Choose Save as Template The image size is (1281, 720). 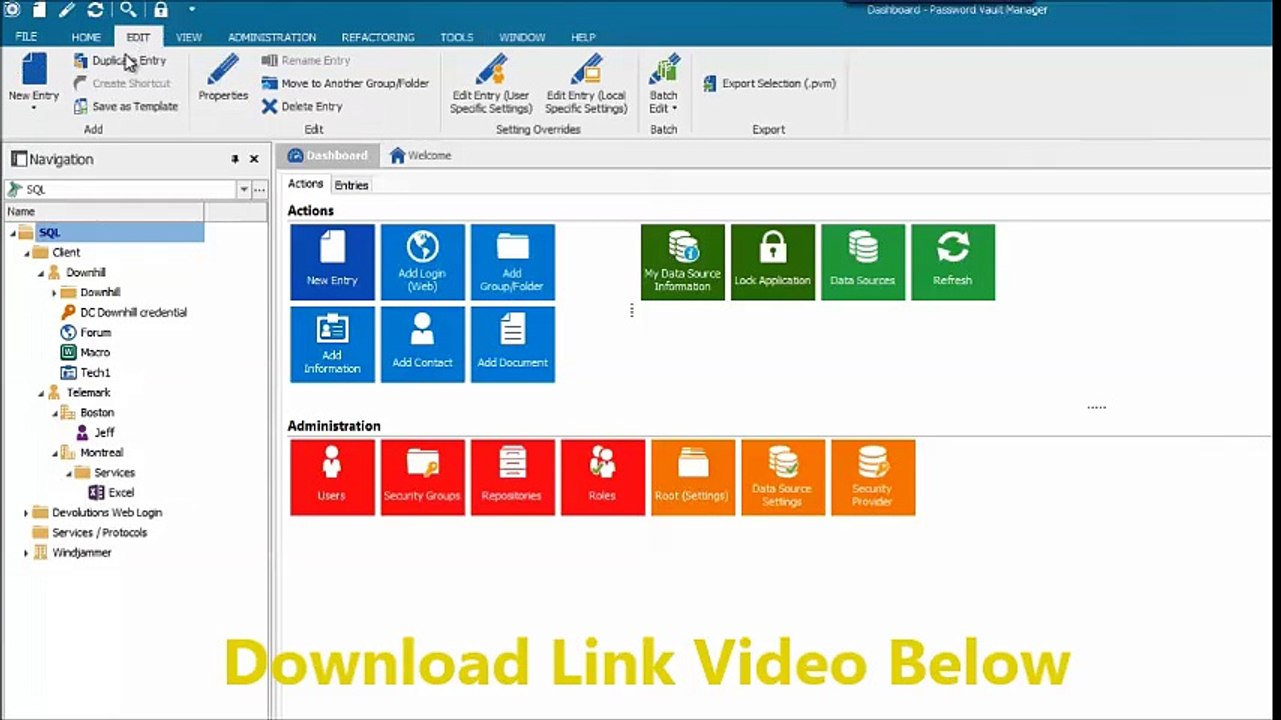126,106
